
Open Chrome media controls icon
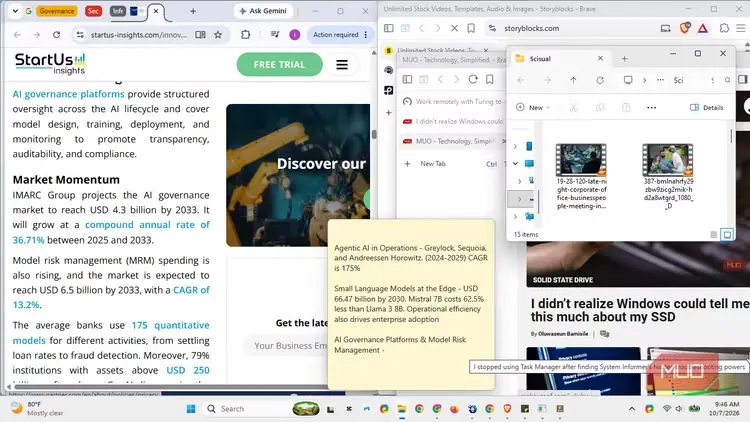[275, 34]
